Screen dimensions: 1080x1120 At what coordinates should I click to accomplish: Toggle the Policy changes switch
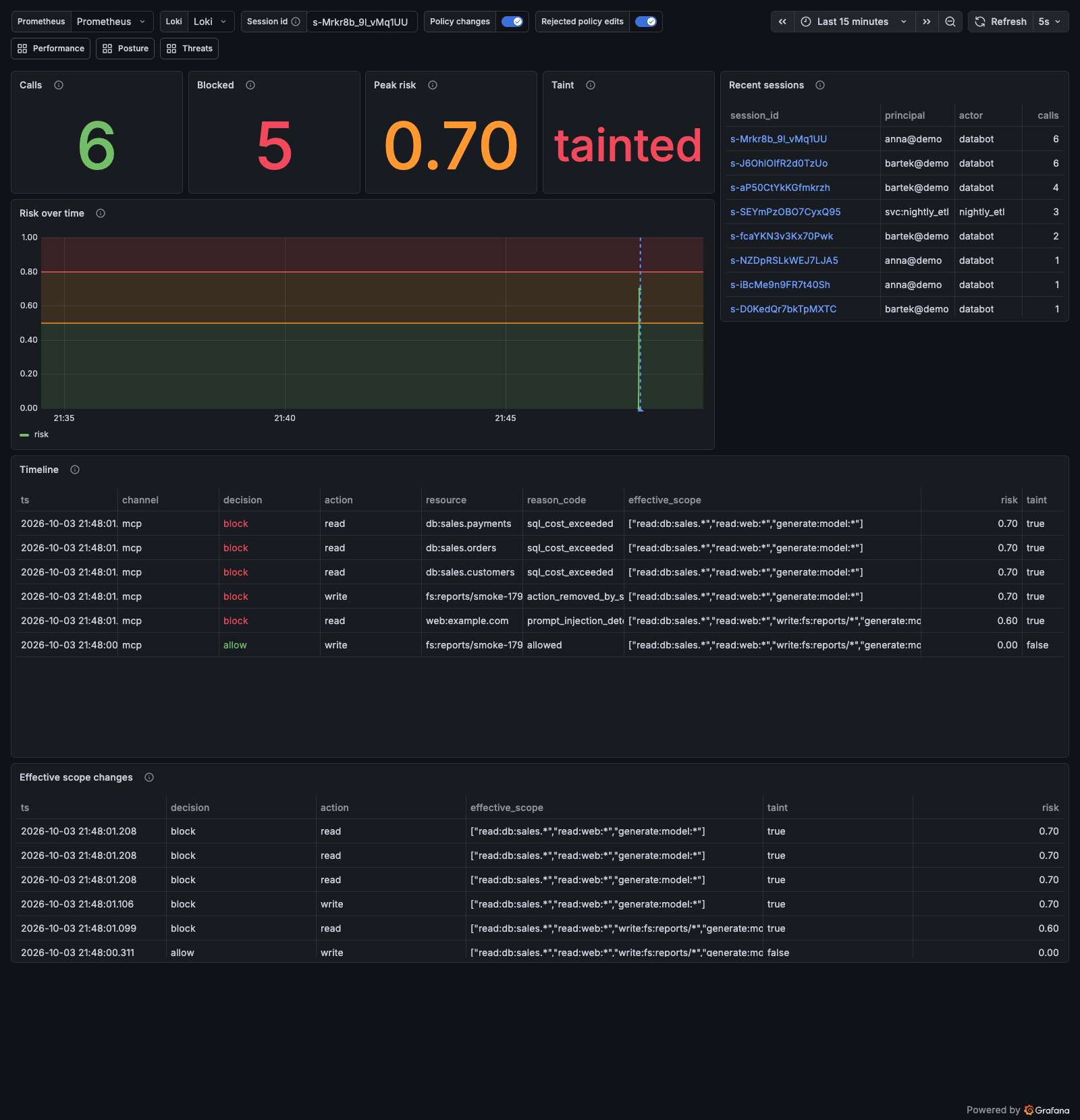(512, 22)
